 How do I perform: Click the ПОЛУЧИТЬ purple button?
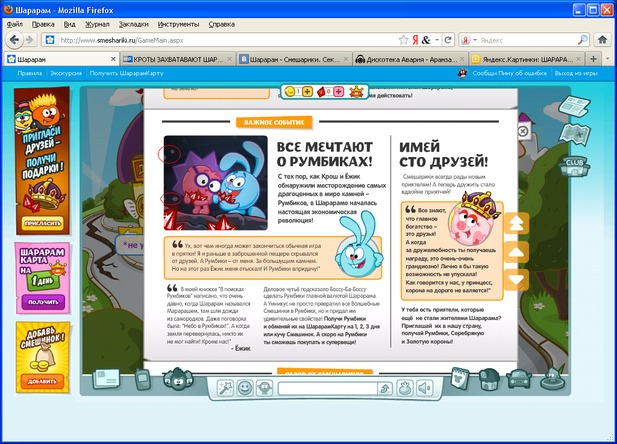coord(43,302)
